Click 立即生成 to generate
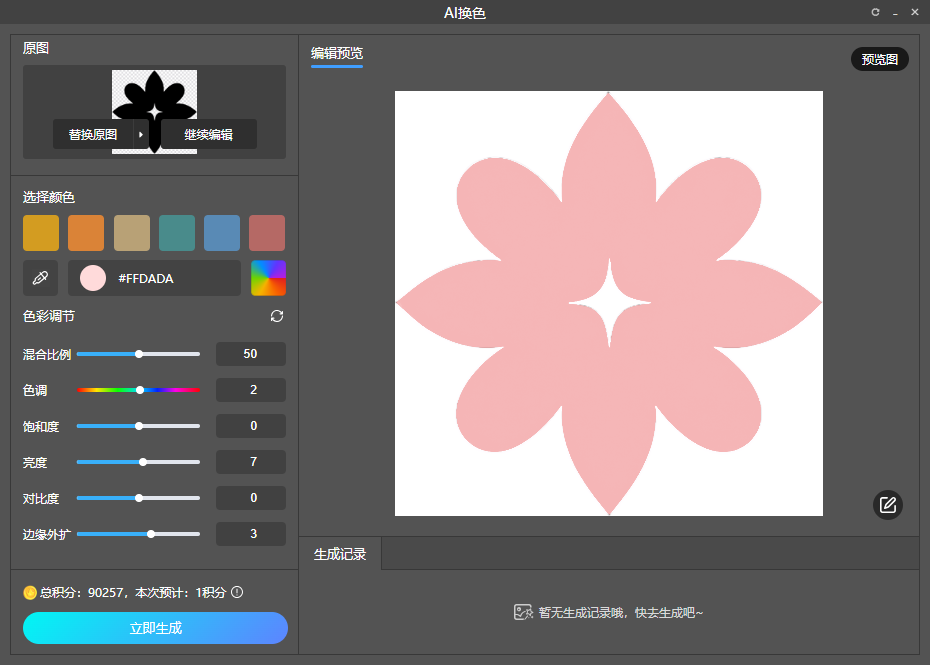Screen dimensions: 930x665 [x=155, y=628]
